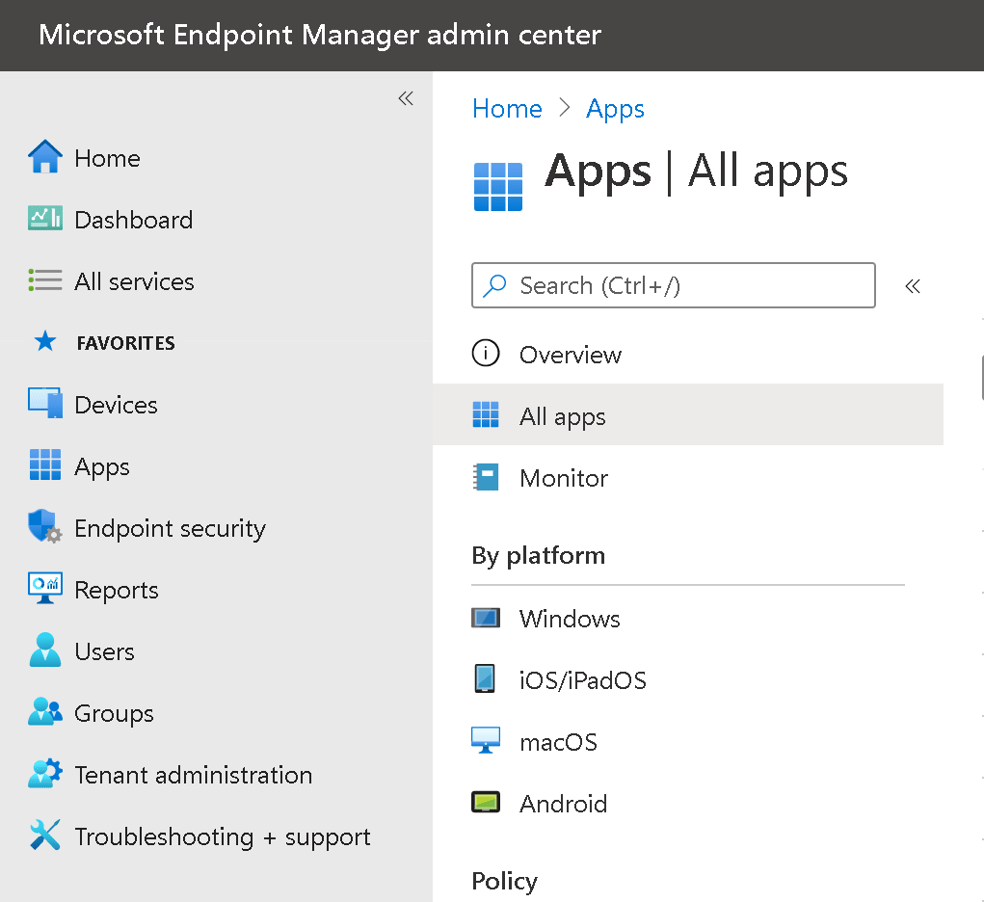Image resolution: width=984 pixels, height=902 pixels.
Task: Select the iOS/iPadOS platform
Action: 583,679
